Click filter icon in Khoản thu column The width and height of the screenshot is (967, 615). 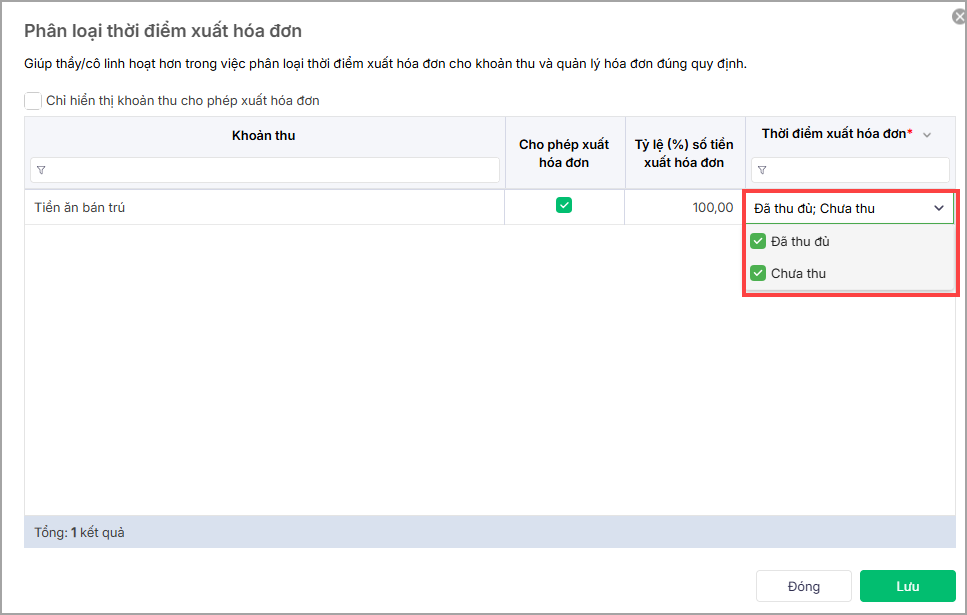[x=41, y=171]
